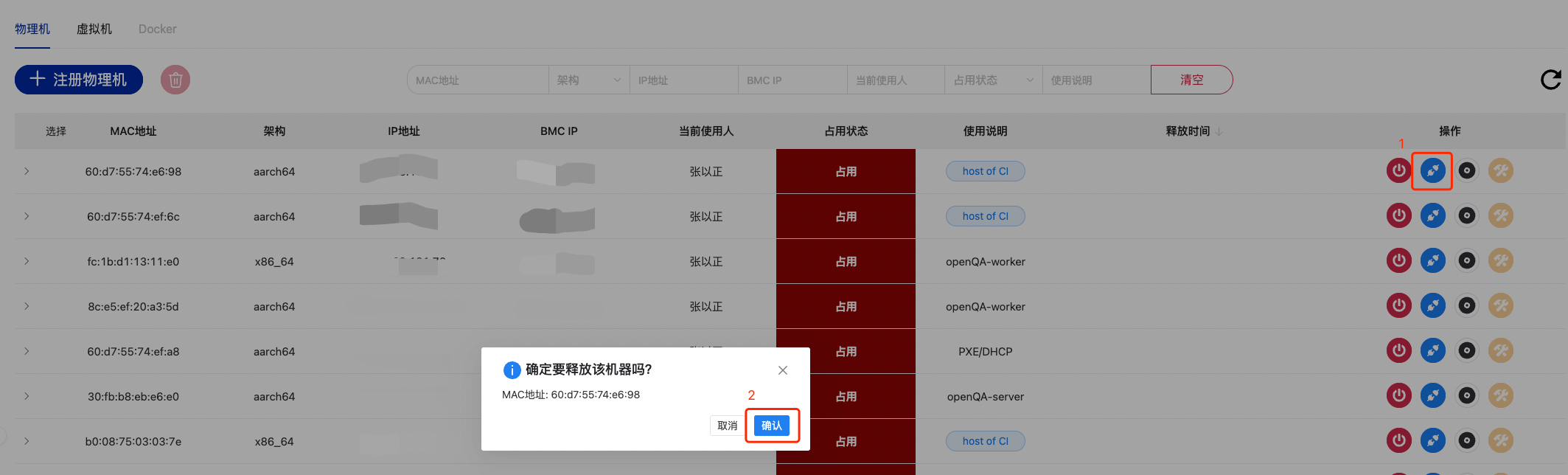Viewport: 1568px width, 475px height.
Task: Switch to the 虚拟机 tab
Action: (94, 29)
